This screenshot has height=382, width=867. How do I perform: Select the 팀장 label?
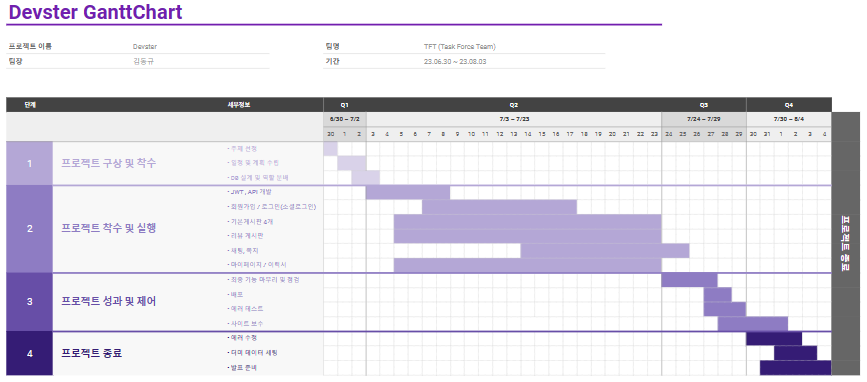[15, 61]
